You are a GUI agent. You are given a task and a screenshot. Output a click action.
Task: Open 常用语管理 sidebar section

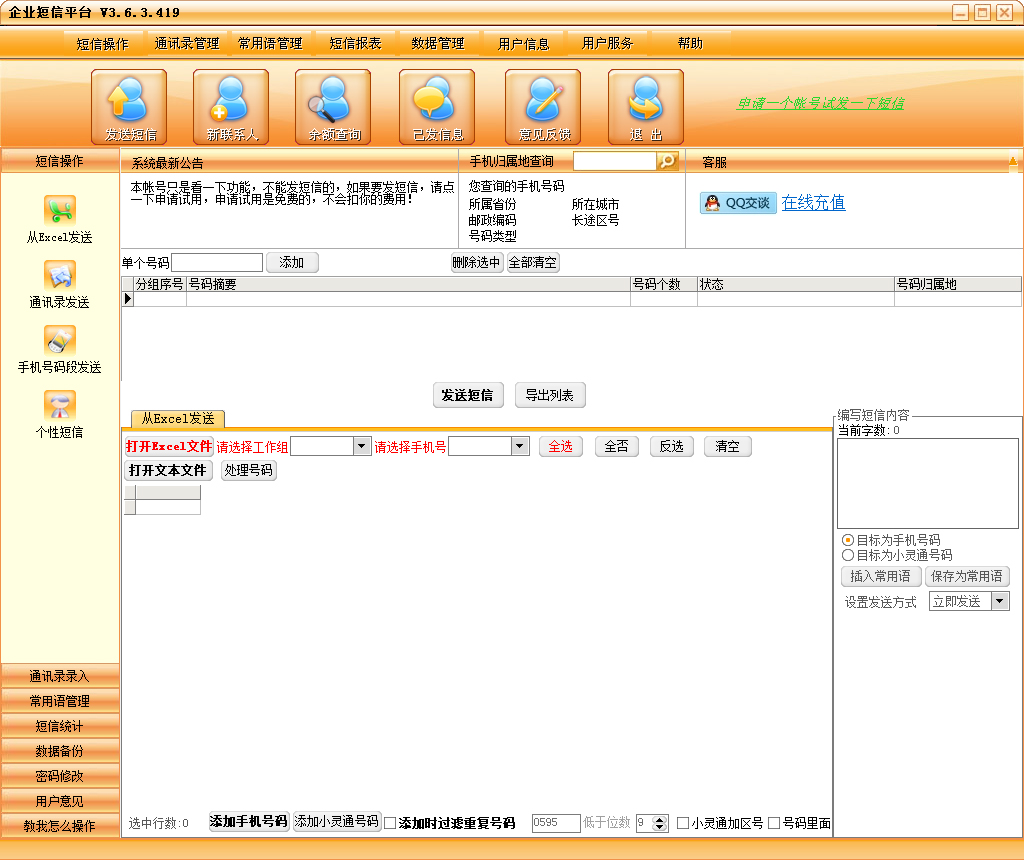coord(60,701)
